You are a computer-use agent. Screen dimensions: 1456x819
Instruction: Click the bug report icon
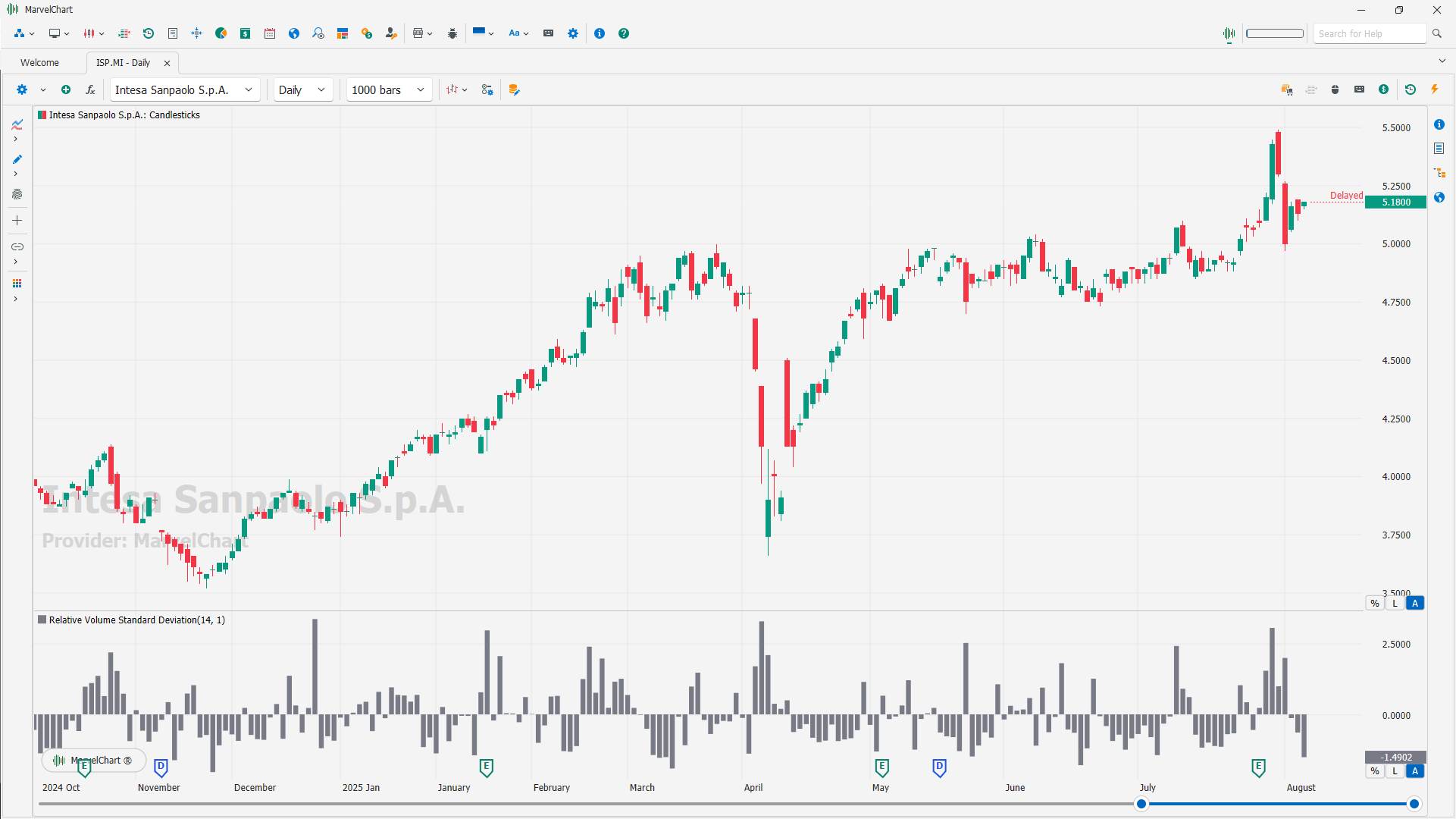452,33
